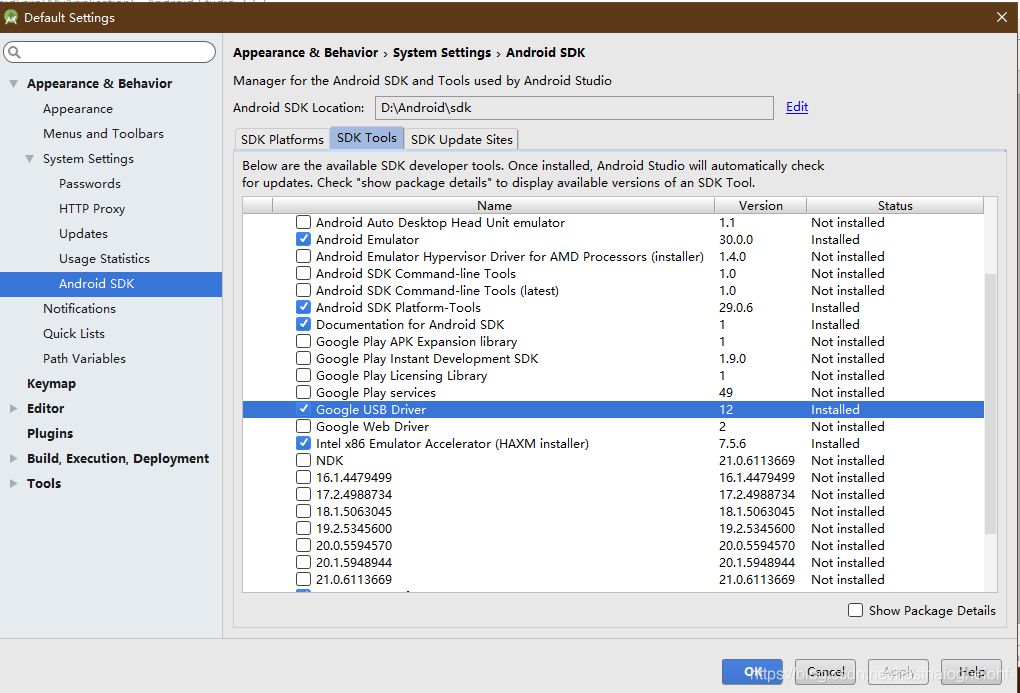Select the Google Play APK Expansion library row

pyautogui.click(x=613, y=342)
